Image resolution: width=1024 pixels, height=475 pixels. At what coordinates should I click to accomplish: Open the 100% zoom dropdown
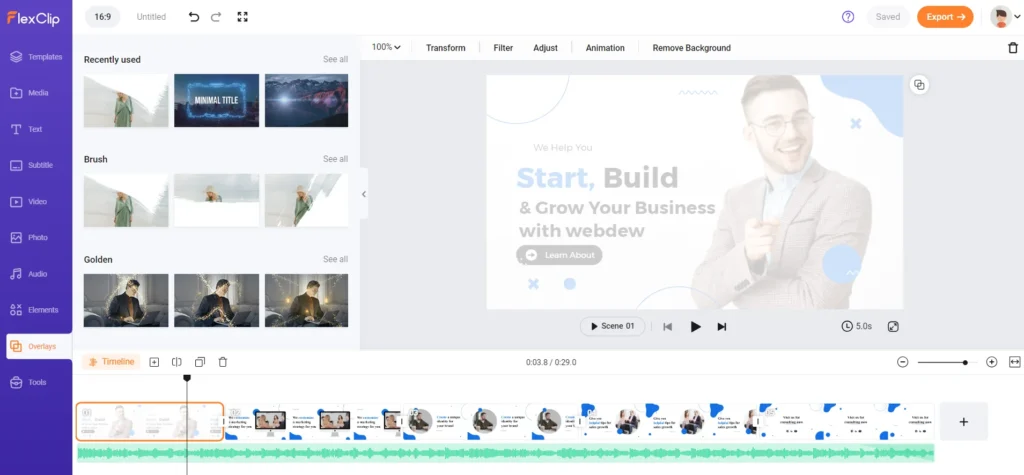coord(386,47)
